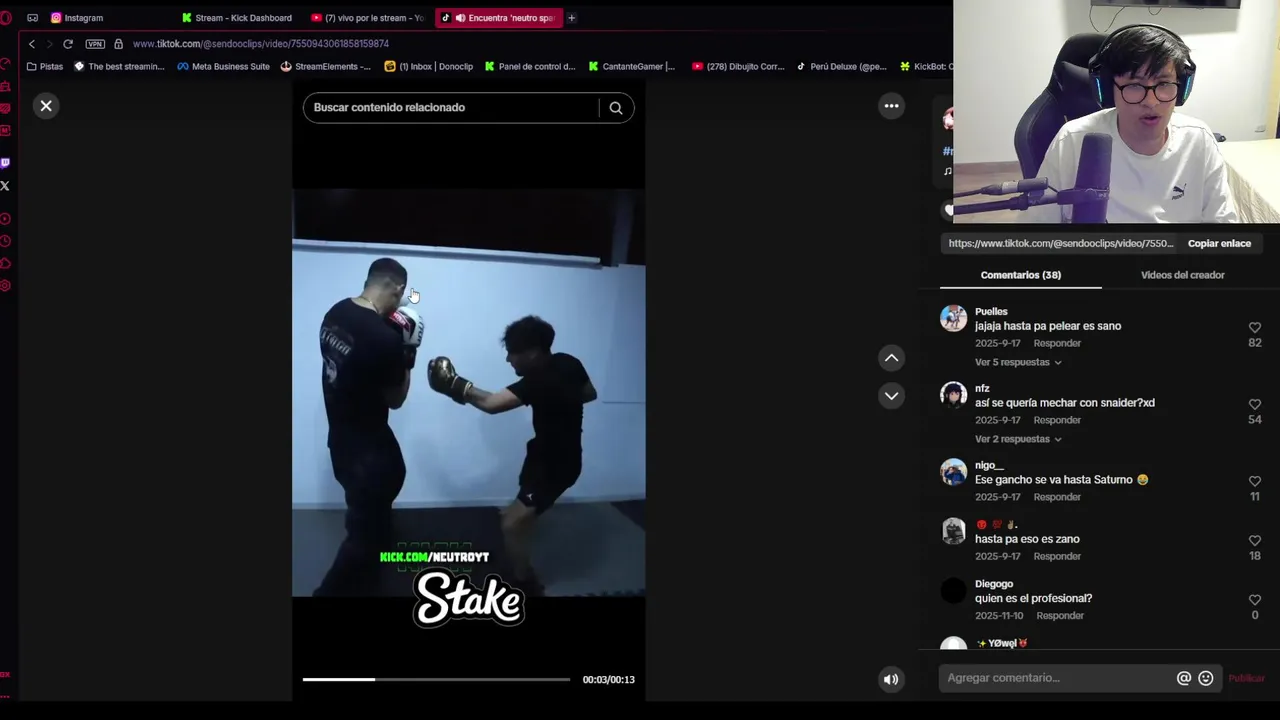Like the comment by Puelles
Screen dimensions: 1280x720
point(1255,328)
